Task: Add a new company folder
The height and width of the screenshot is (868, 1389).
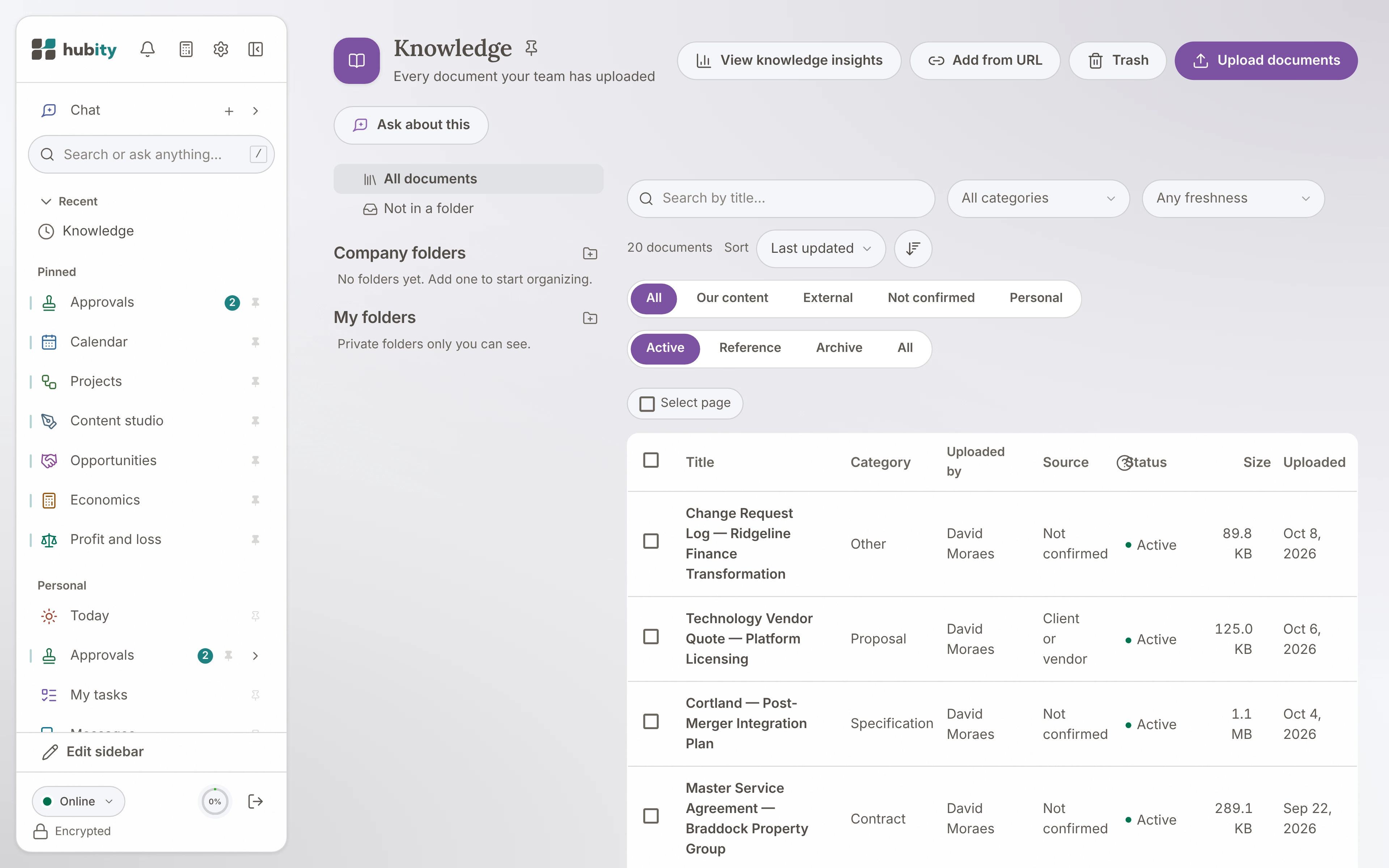Action: pos(590,253)
